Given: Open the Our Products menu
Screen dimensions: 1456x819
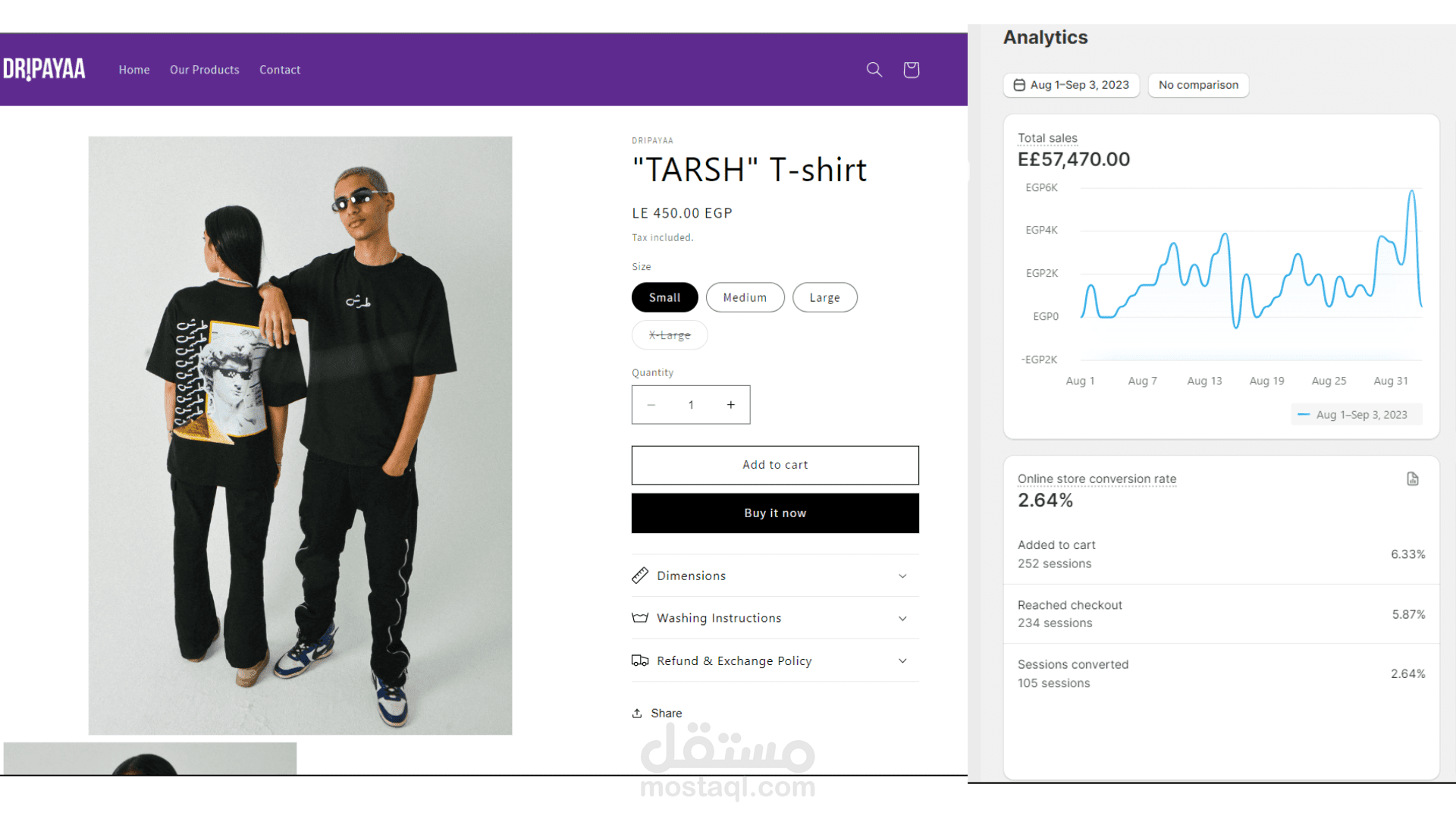Looking at the screenshot, I should 204,69.
